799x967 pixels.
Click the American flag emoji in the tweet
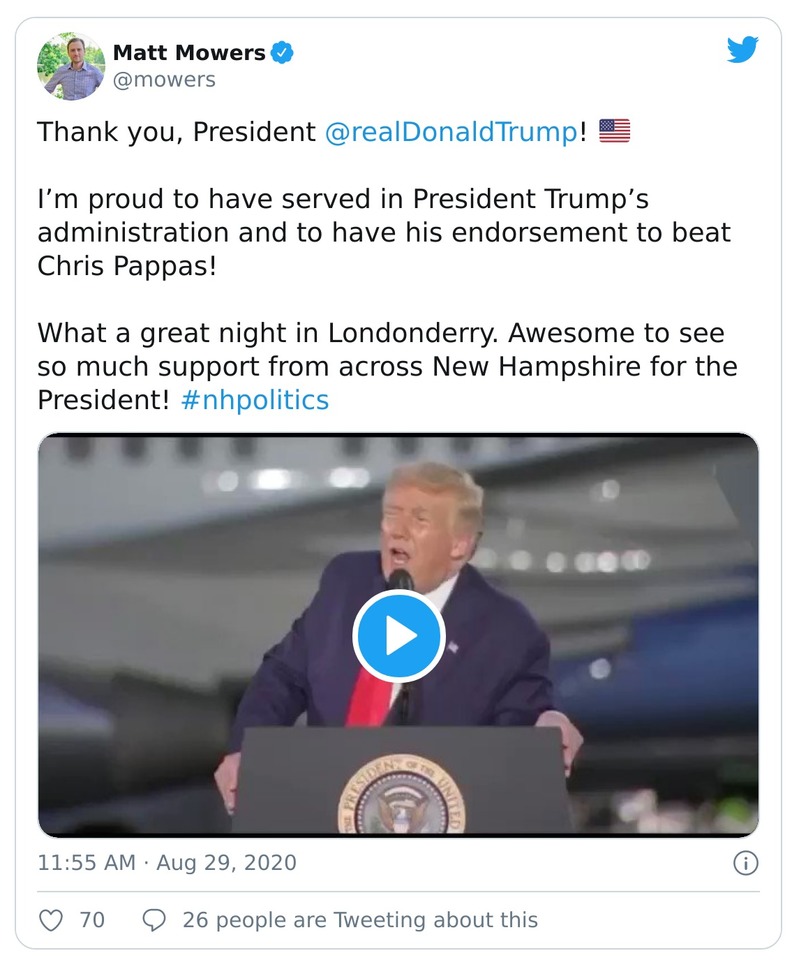[x=615, y=128]
